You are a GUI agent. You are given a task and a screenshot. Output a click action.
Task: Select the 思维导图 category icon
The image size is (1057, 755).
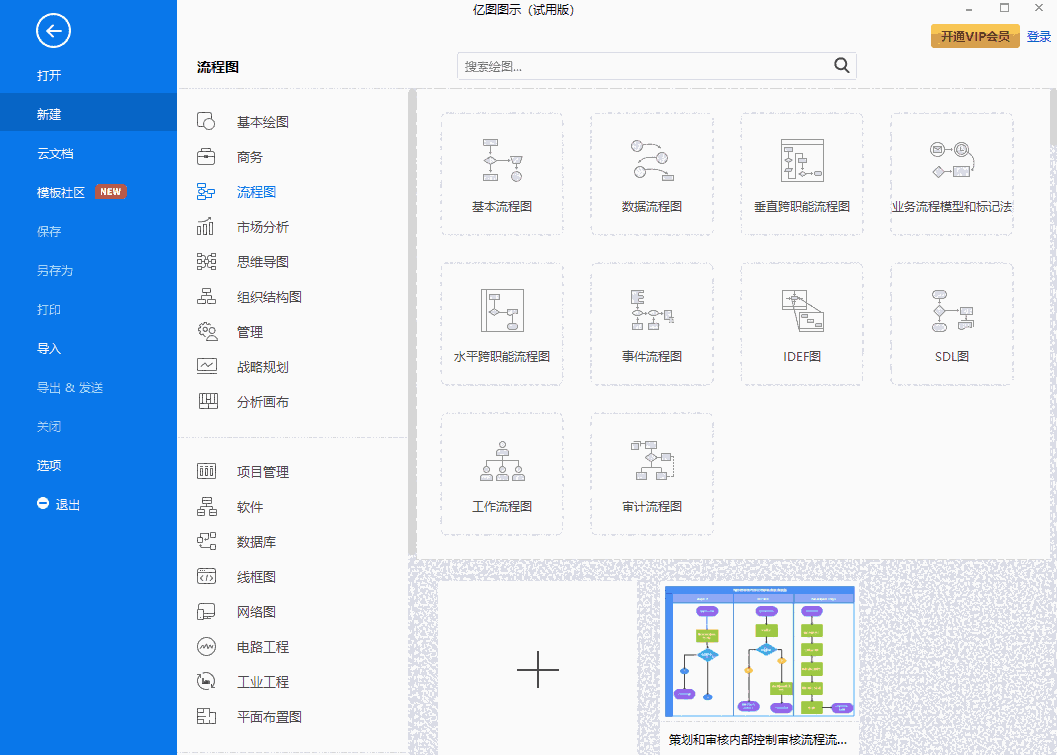207,261
